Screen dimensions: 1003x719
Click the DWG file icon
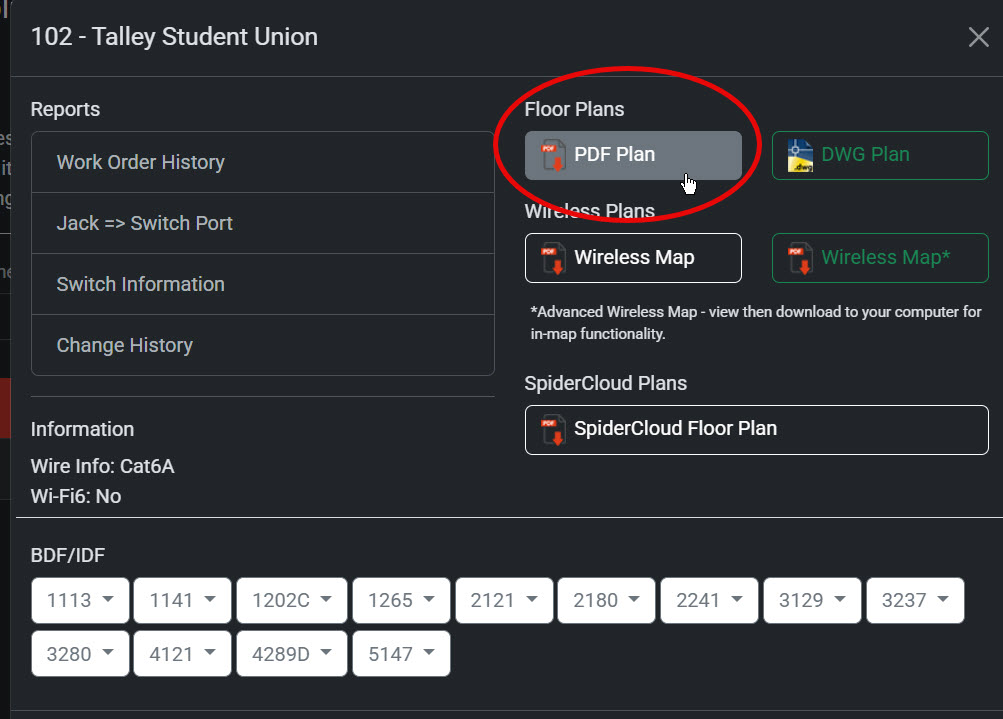click(x=799, y=155)
